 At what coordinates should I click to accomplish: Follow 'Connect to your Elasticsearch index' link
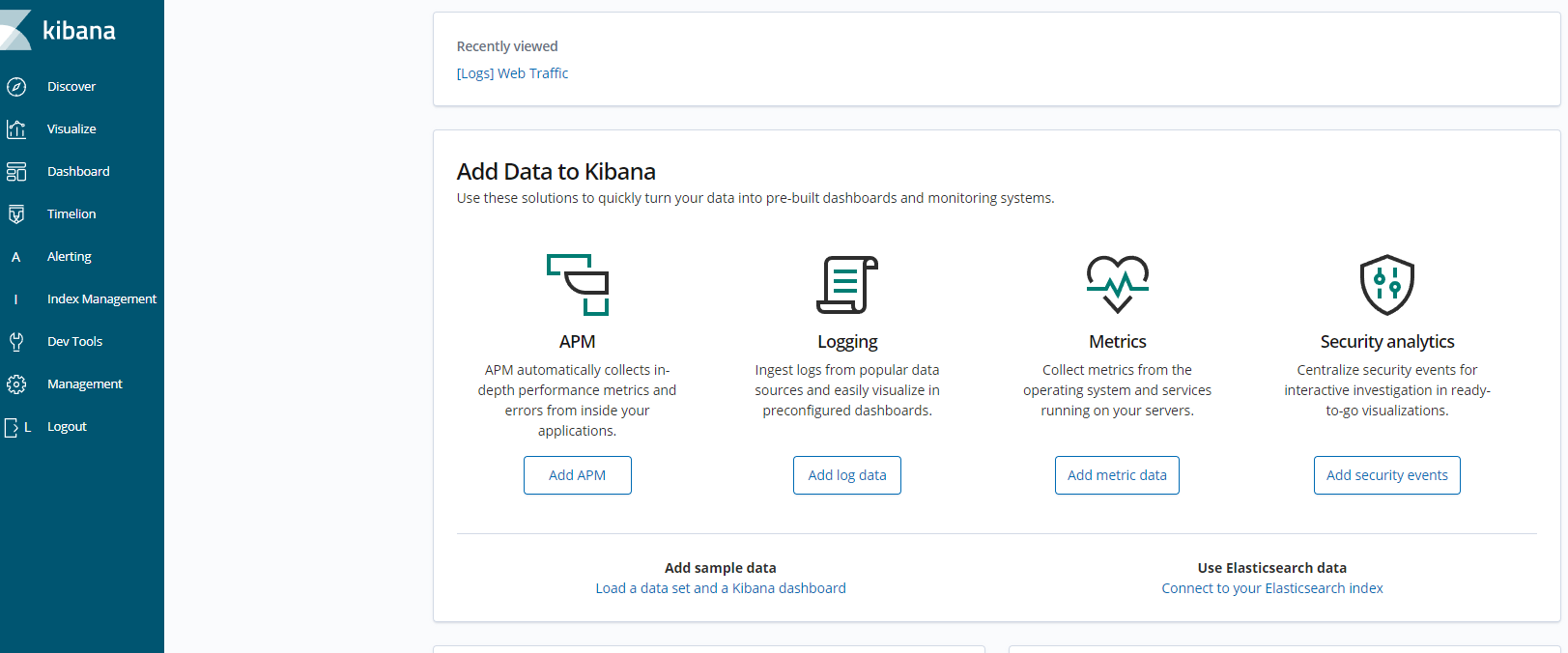click(1272, 588)
